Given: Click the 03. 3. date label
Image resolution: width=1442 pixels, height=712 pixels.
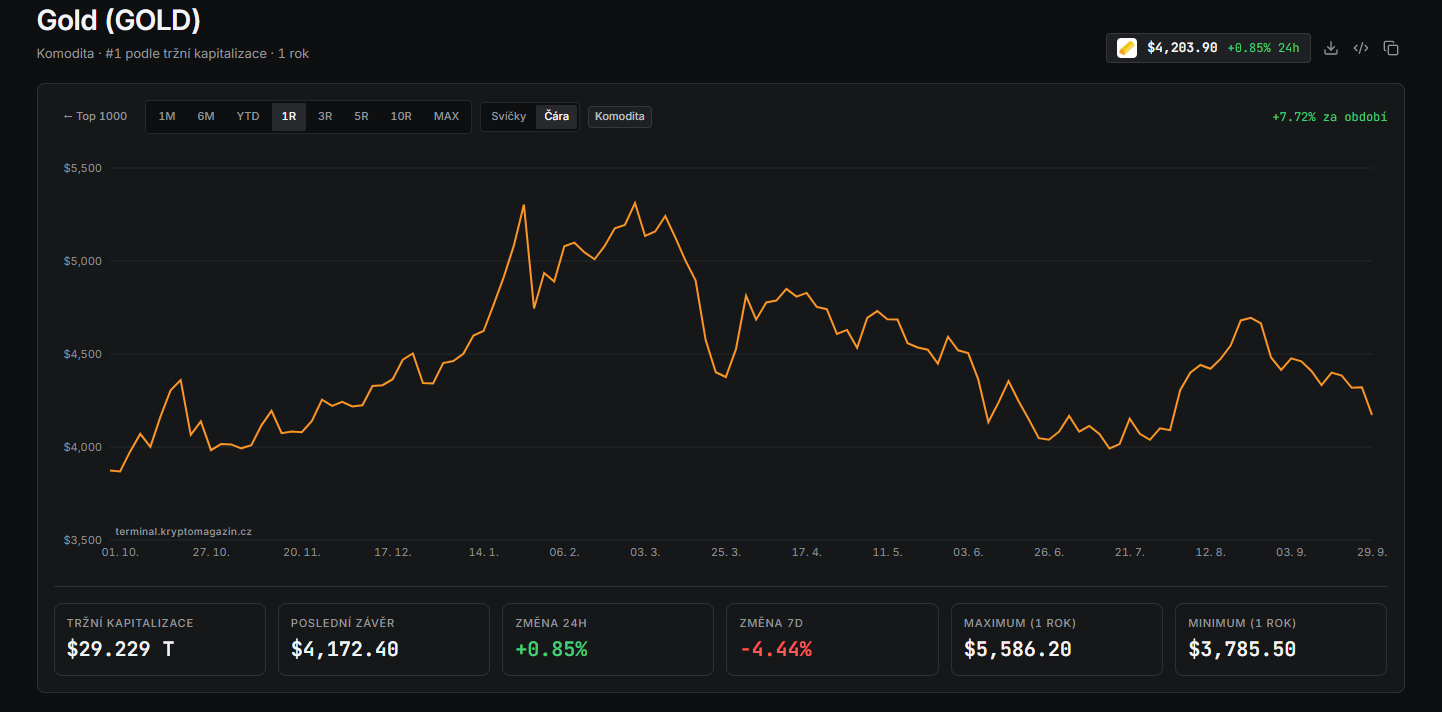Looking at the screenshot, I should point(645,552).
